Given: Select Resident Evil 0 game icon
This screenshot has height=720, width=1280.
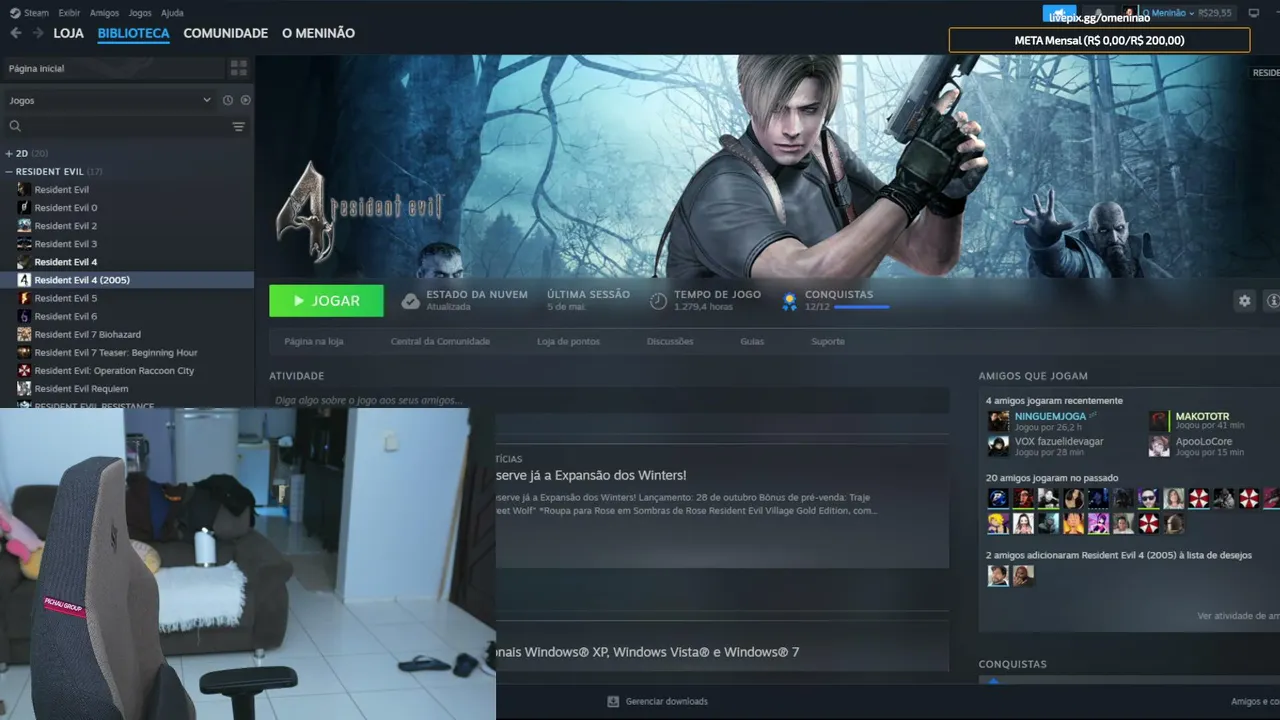Looking at the screenshot, I should (x=24, y=207).
